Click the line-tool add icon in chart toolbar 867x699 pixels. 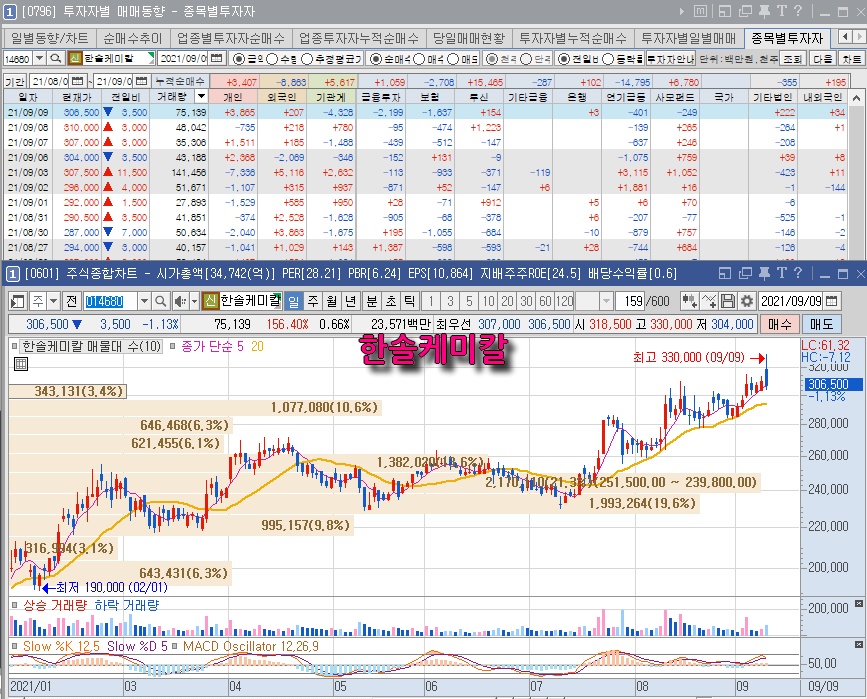click(709, 301)
